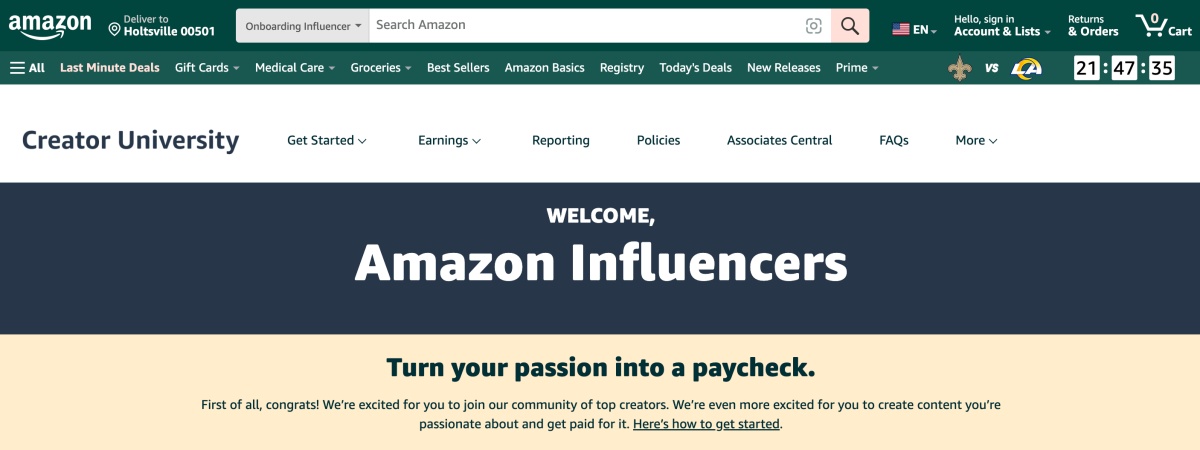Click the New Orleans Saints logo
1200x450 pixels.
click(959, 68)
